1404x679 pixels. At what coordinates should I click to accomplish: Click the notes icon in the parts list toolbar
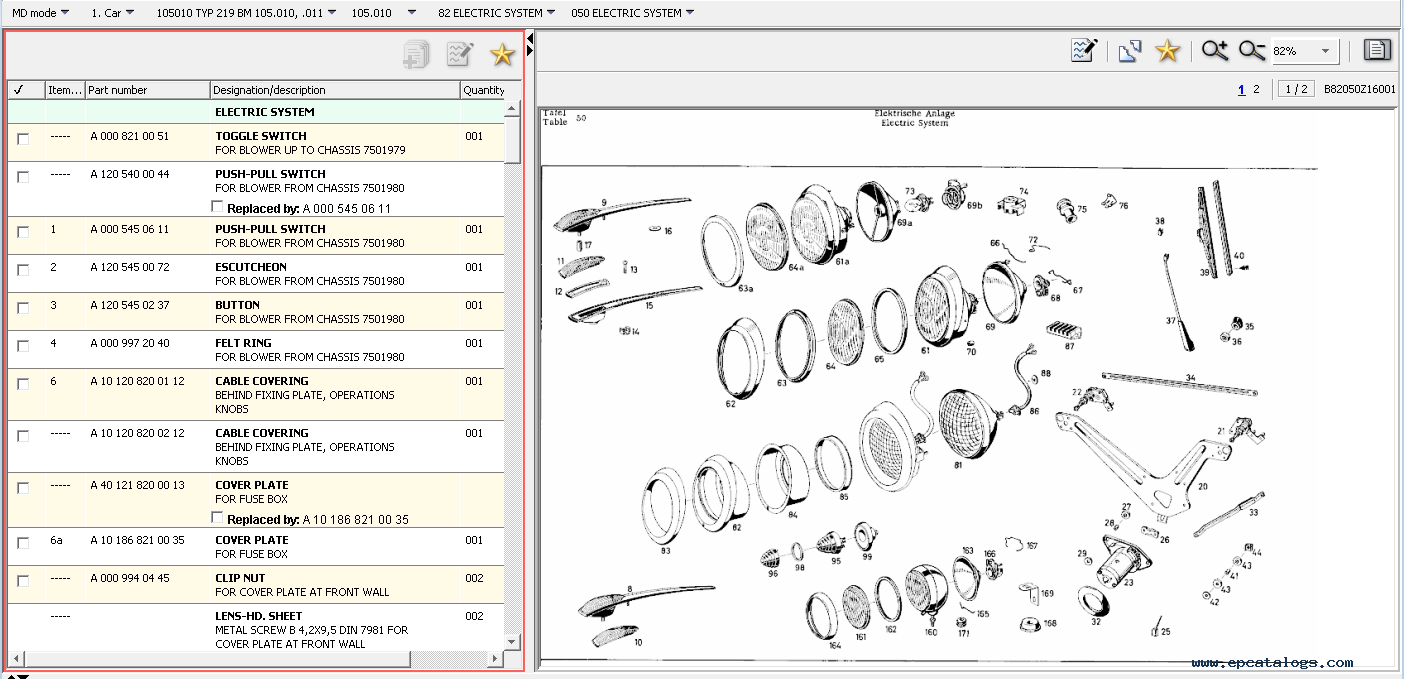pyautogui.click(x=459, y=55)
